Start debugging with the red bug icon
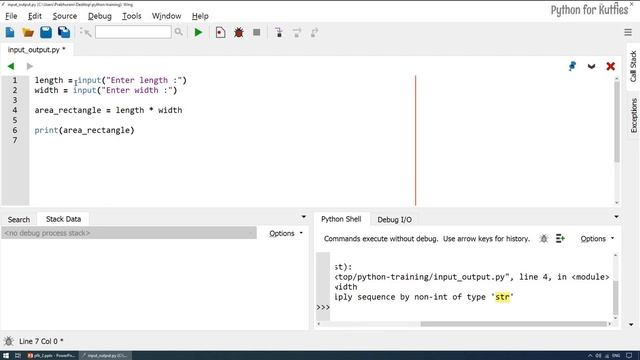The width and height of the screenshot is (640, 360). pos(239,32)
